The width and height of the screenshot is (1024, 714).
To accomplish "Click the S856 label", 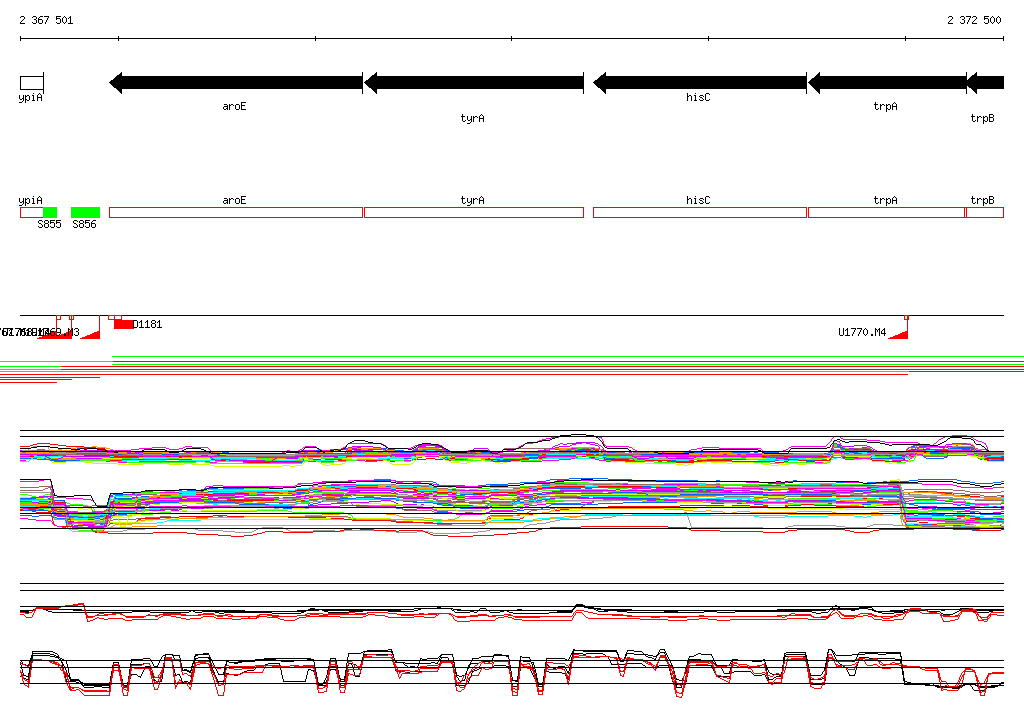I will coord(84,224).
